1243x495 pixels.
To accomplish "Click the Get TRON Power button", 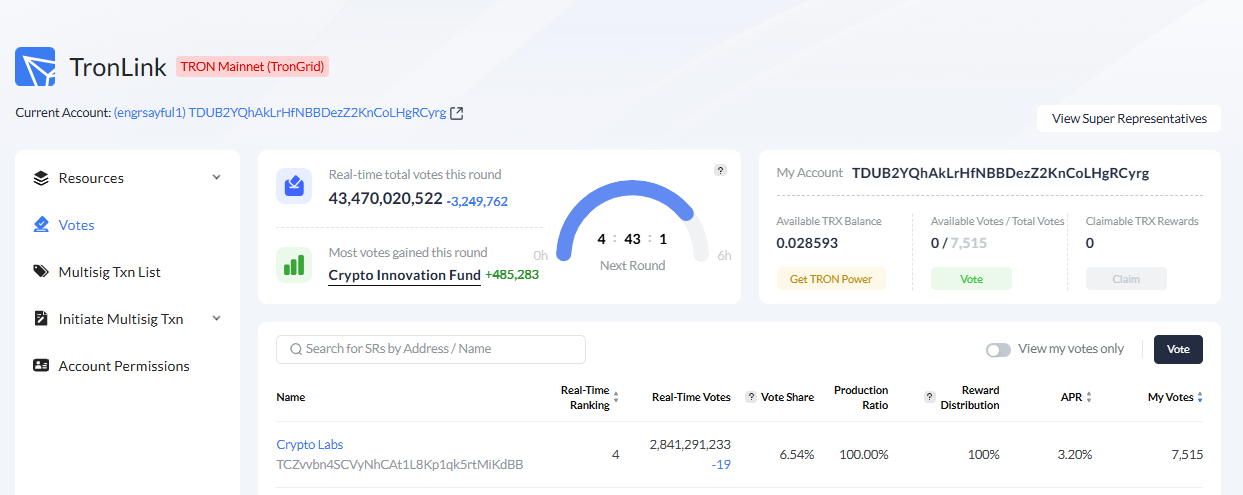I will pos(831,279).
